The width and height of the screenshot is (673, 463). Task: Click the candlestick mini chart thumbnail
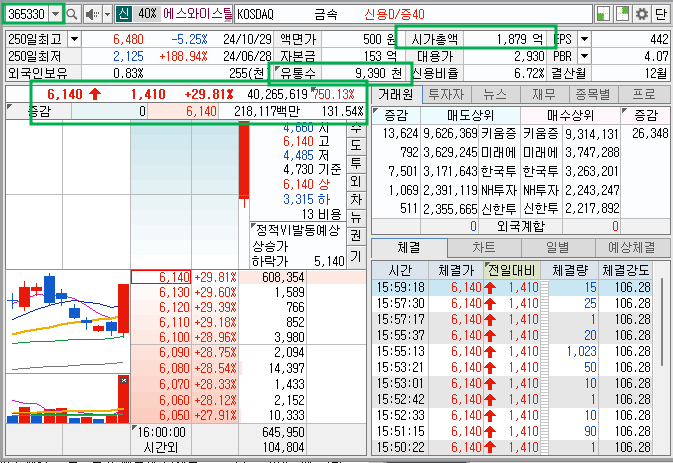click(68, 321)
